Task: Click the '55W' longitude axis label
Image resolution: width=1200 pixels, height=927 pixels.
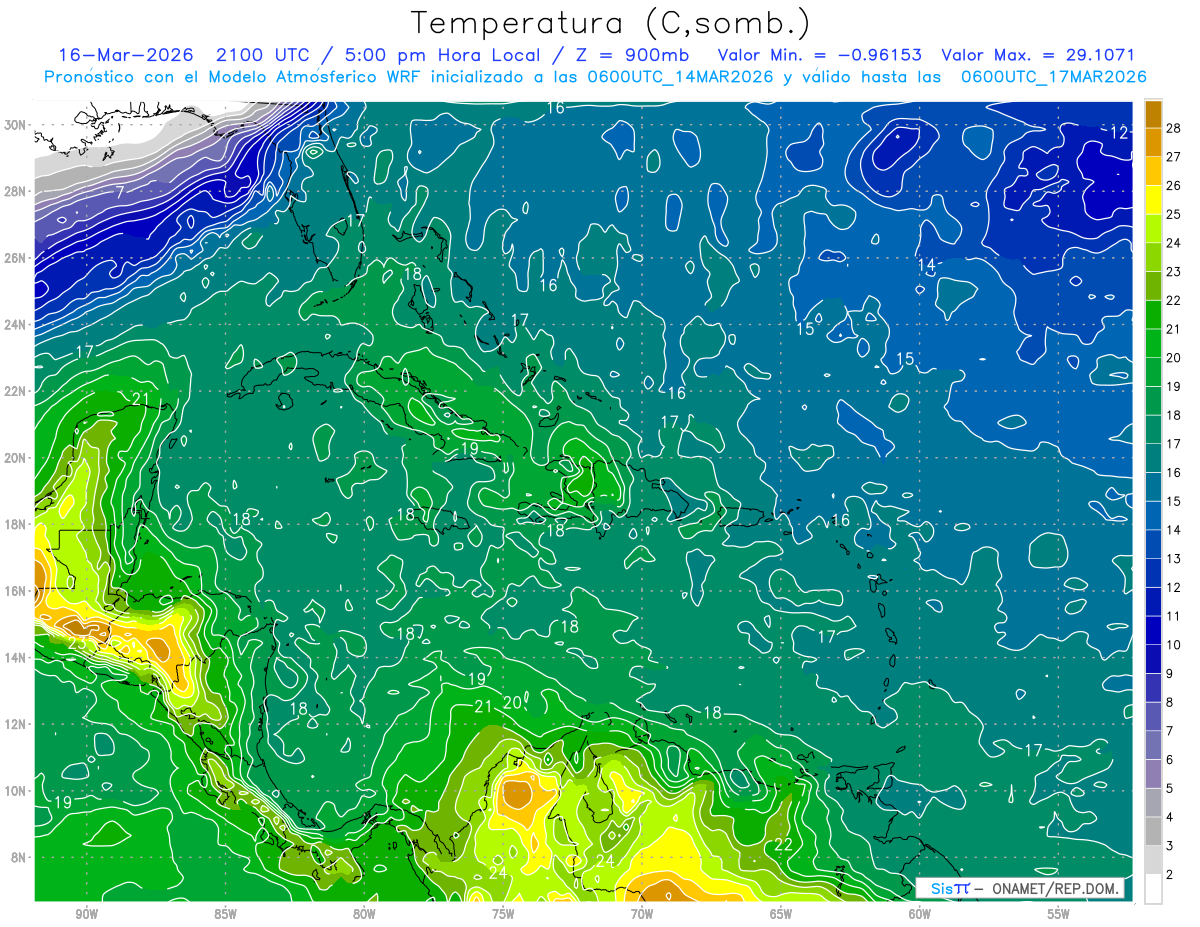Action: click(x=1059, y=914)
